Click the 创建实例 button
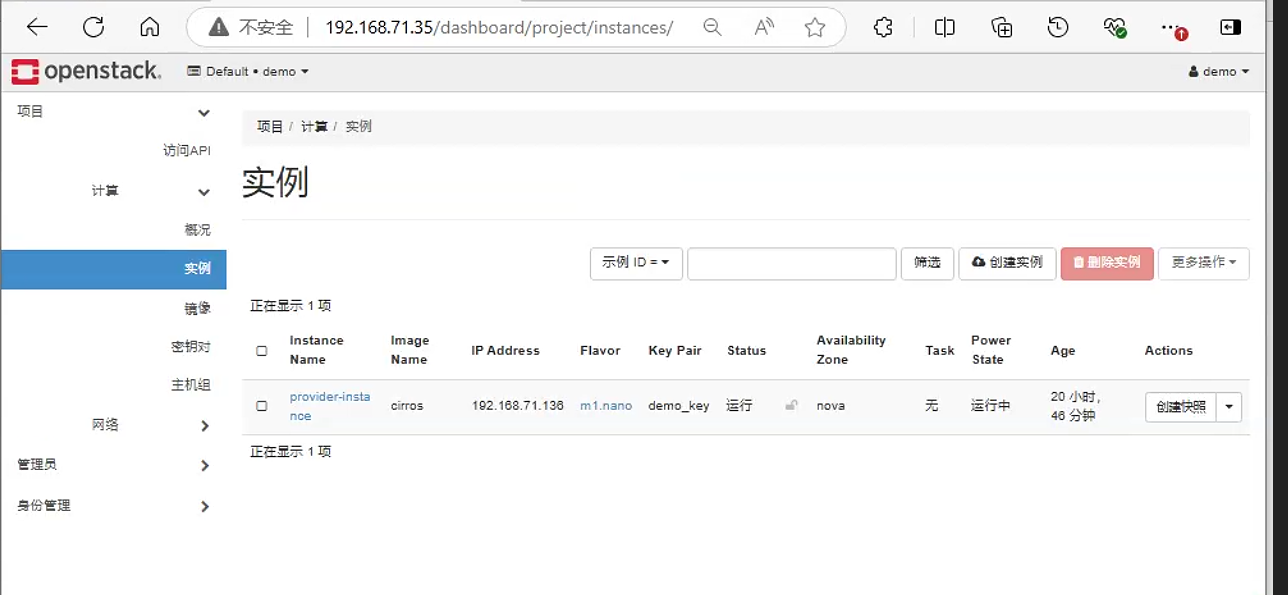The image size is (1288, 595). coord(1007,263)
